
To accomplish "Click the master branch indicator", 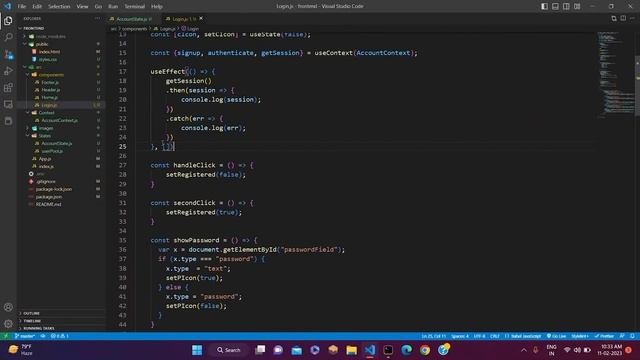I will click(x=25, y=336).
